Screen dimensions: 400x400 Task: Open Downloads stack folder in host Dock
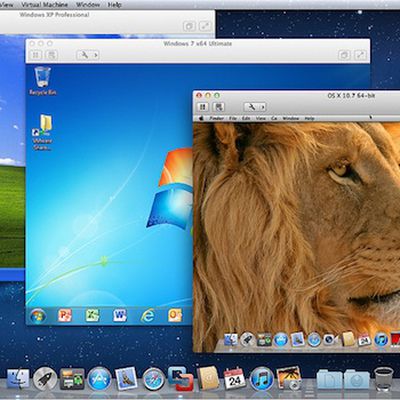coord(357,379)
